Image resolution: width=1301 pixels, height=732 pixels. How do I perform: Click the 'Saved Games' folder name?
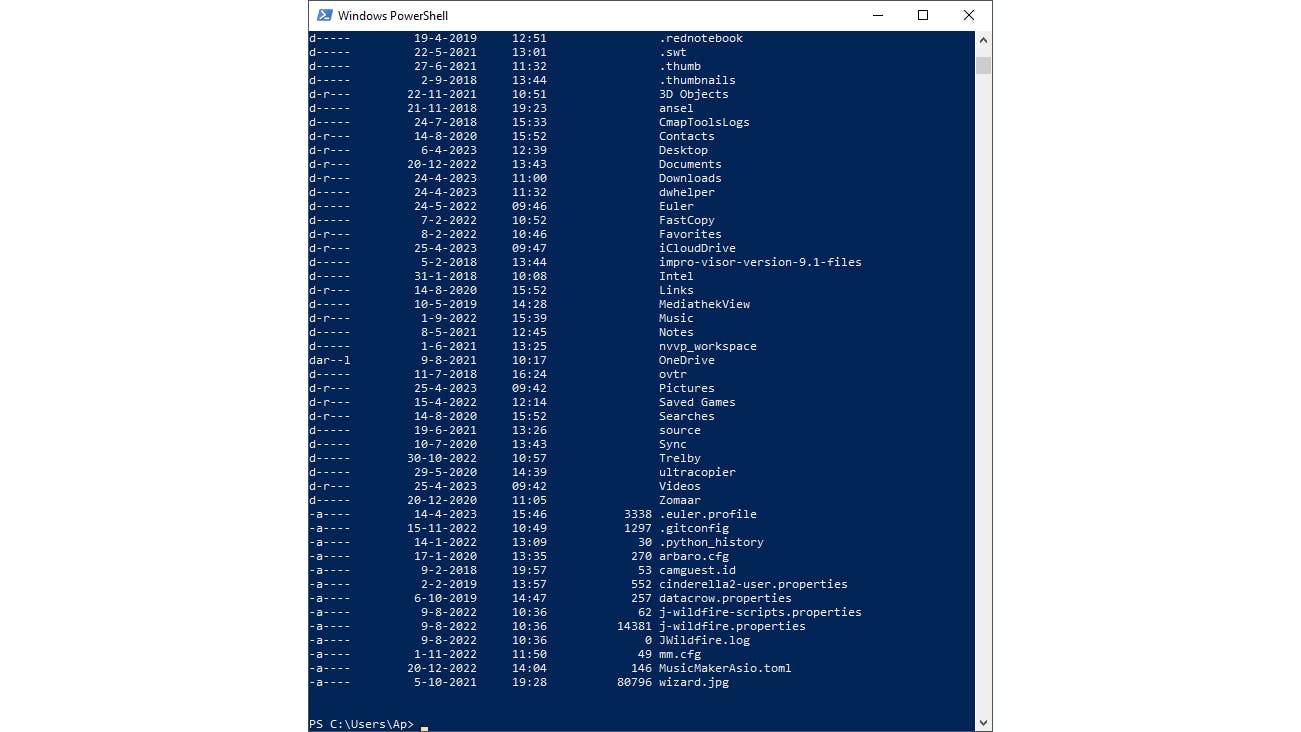697,402
